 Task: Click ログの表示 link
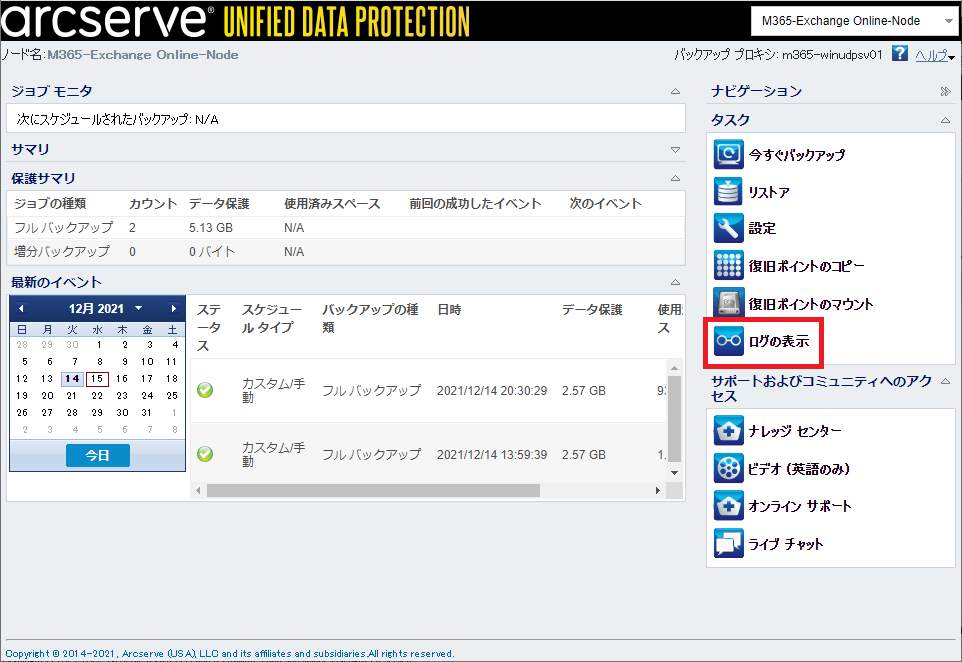779,341
